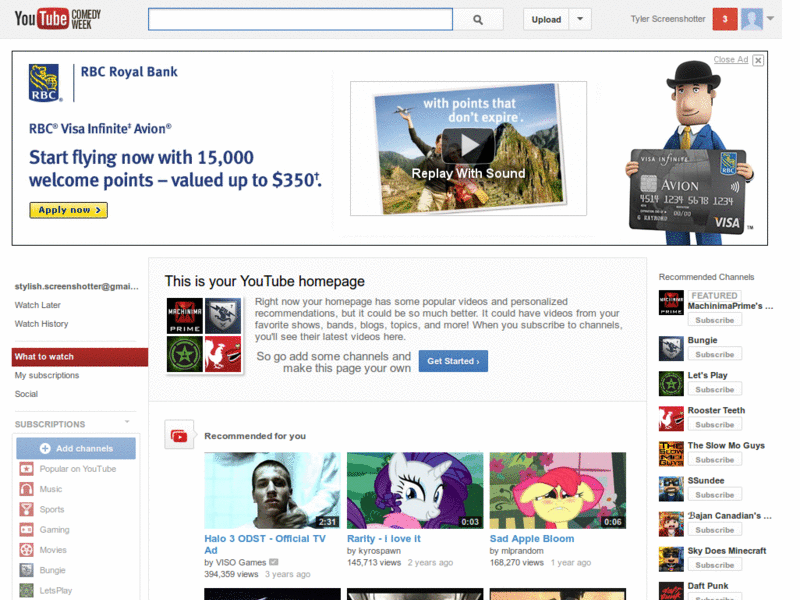Click the user avatar icon in header
Image resolution: width=800 pixels, height=600 pixels.
pyautogui.click(x=752, y=19)
